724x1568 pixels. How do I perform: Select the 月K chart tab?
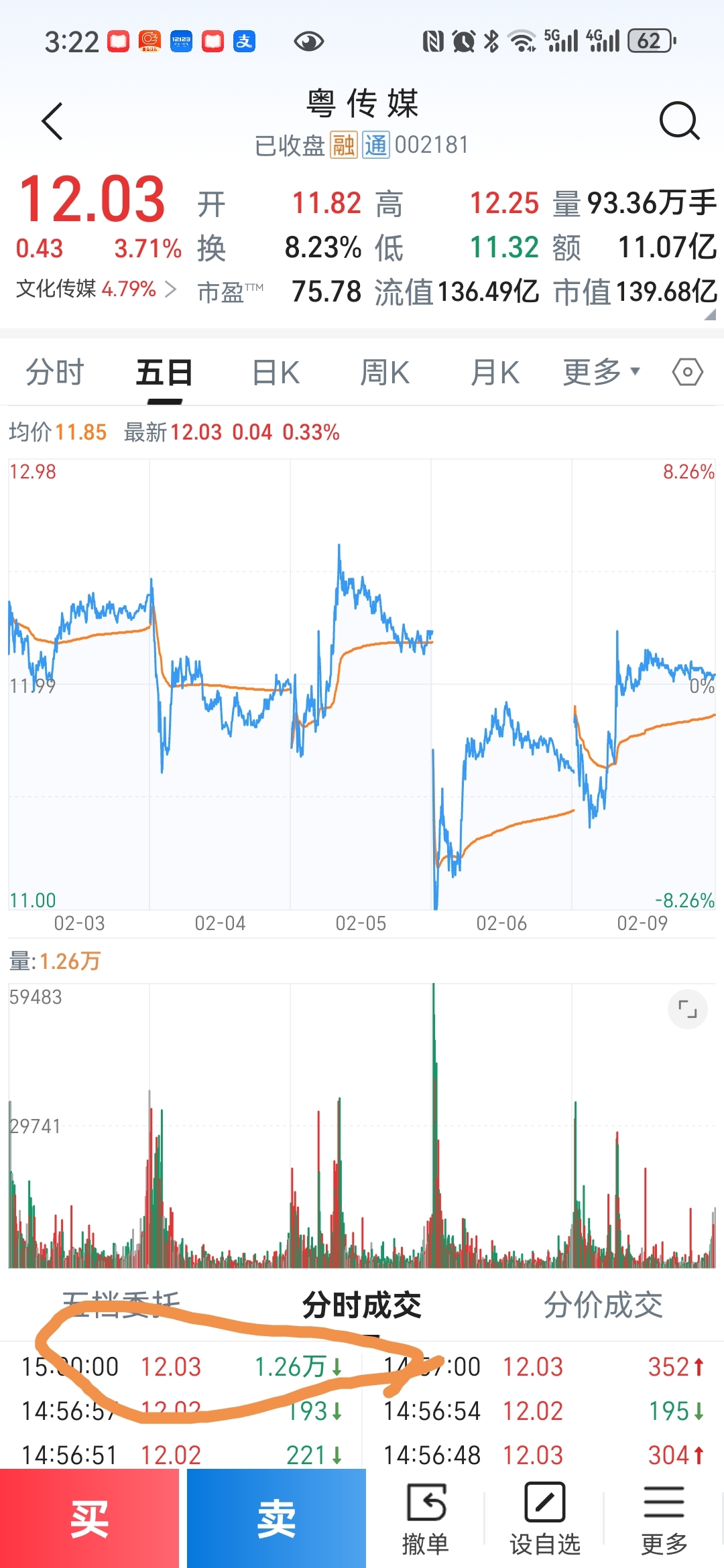coord(495,372)
